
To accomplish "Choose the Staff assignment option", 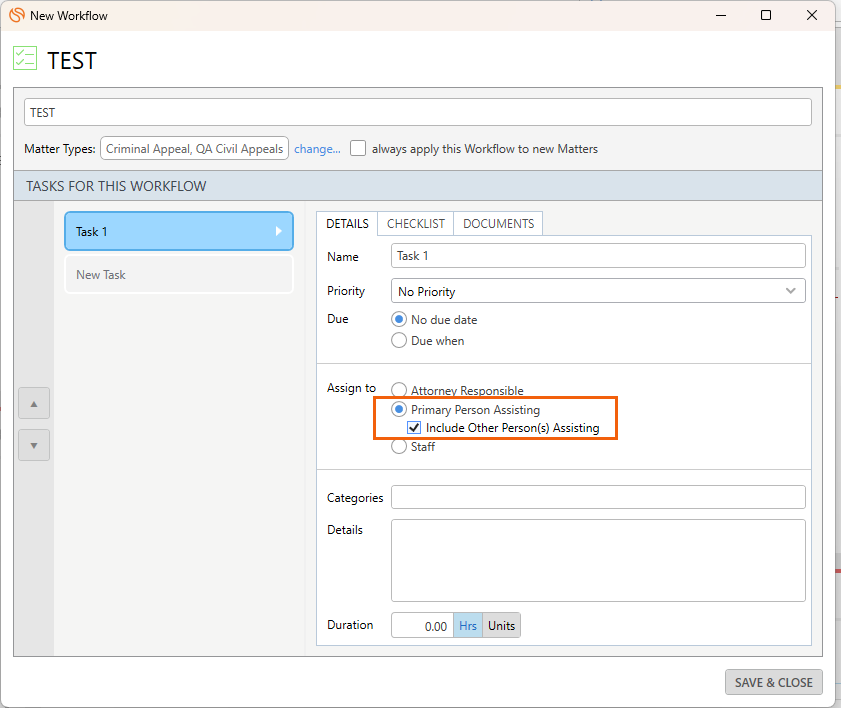I will pyautogui.click(x=400, y=447).
